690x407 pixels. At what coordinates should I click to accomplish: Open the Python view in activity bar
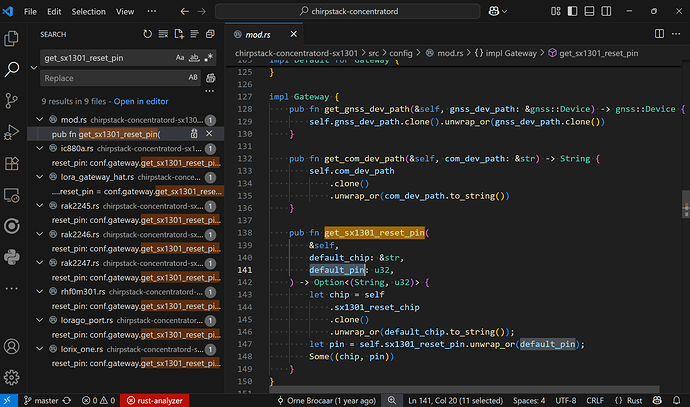click(x=11, y=257)
